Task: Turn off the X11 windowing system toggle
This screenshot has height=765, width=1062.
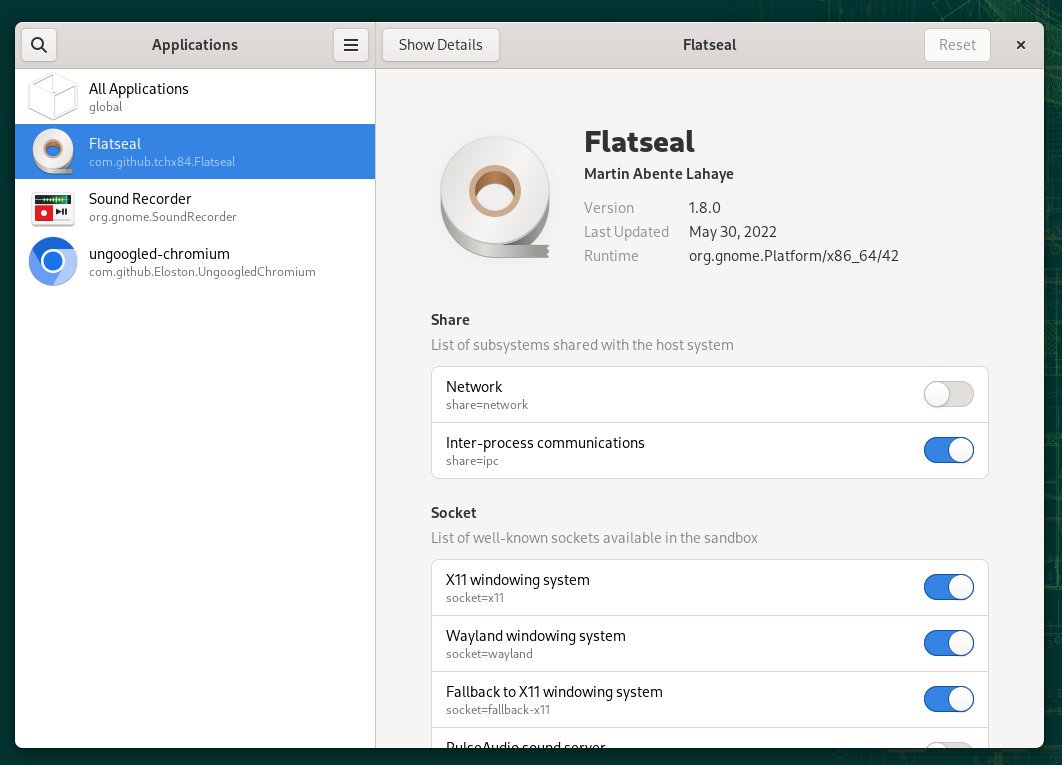Action: point(948,587)
